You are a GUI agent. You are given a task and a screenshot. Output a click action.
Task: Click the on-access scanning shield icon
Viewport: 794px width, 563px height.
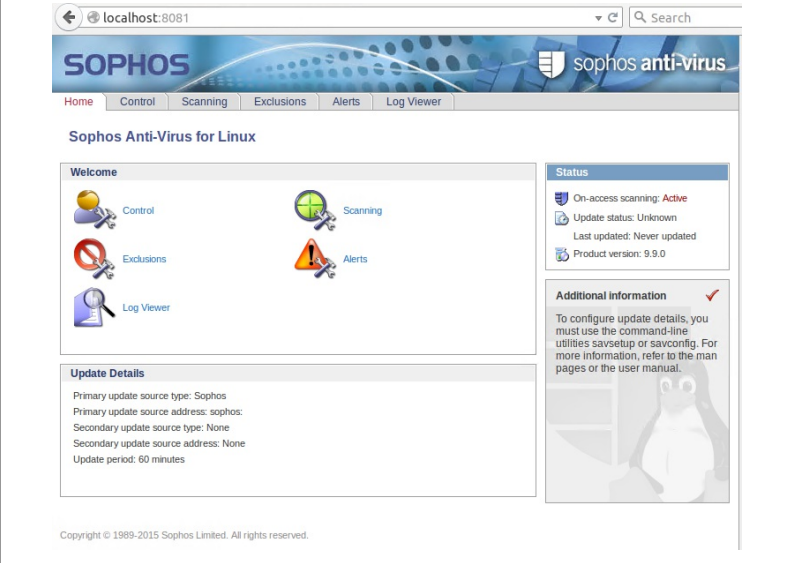[x=562, y=199]
